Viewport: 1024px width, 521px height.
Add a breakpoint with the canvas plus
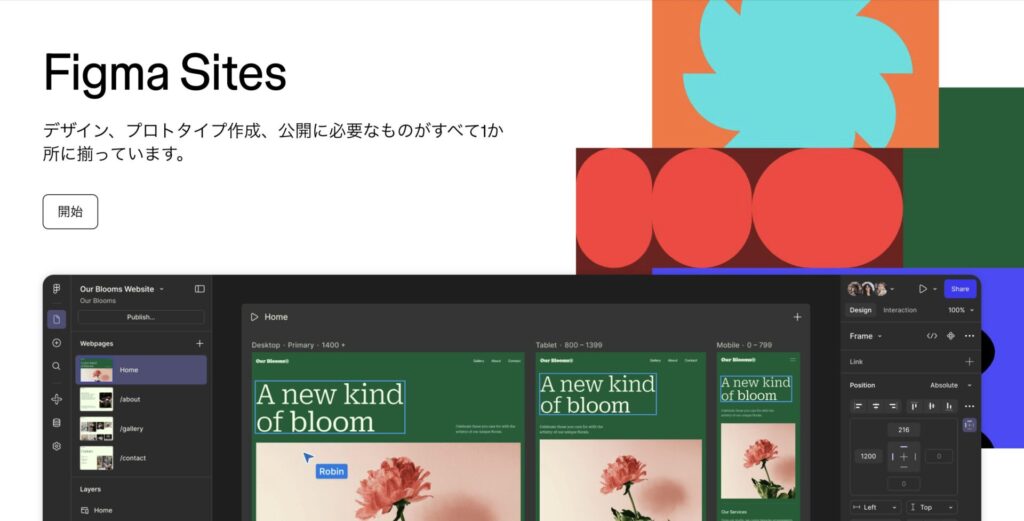tap(797, 317)
